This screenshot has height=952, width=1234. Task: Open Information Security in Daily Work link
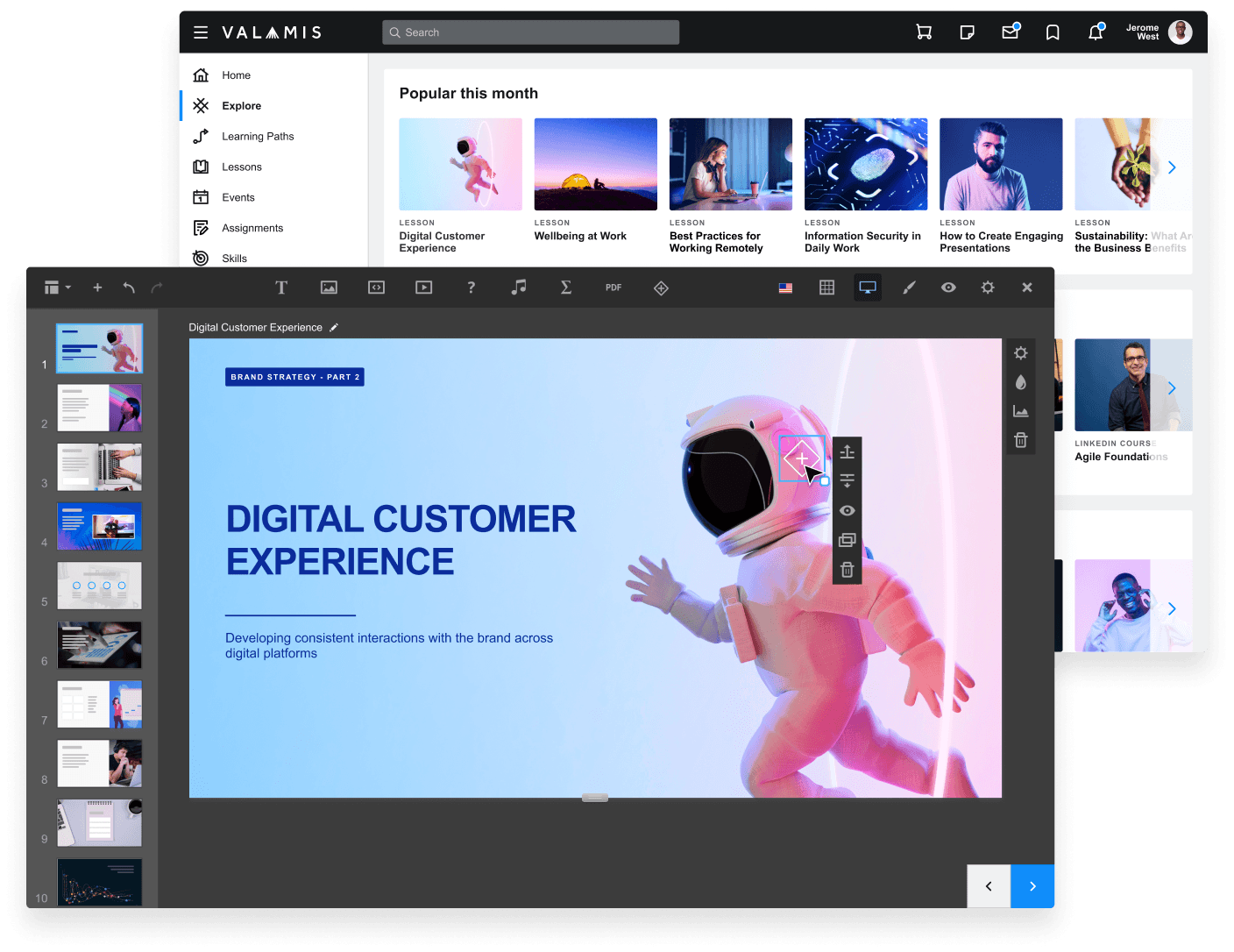coord(862,242)
